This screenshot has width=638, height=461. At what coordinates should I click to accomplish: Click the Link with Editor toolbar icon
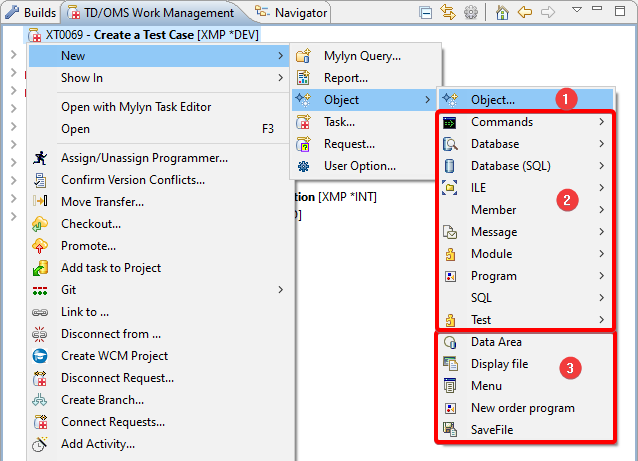click(448, 13)
